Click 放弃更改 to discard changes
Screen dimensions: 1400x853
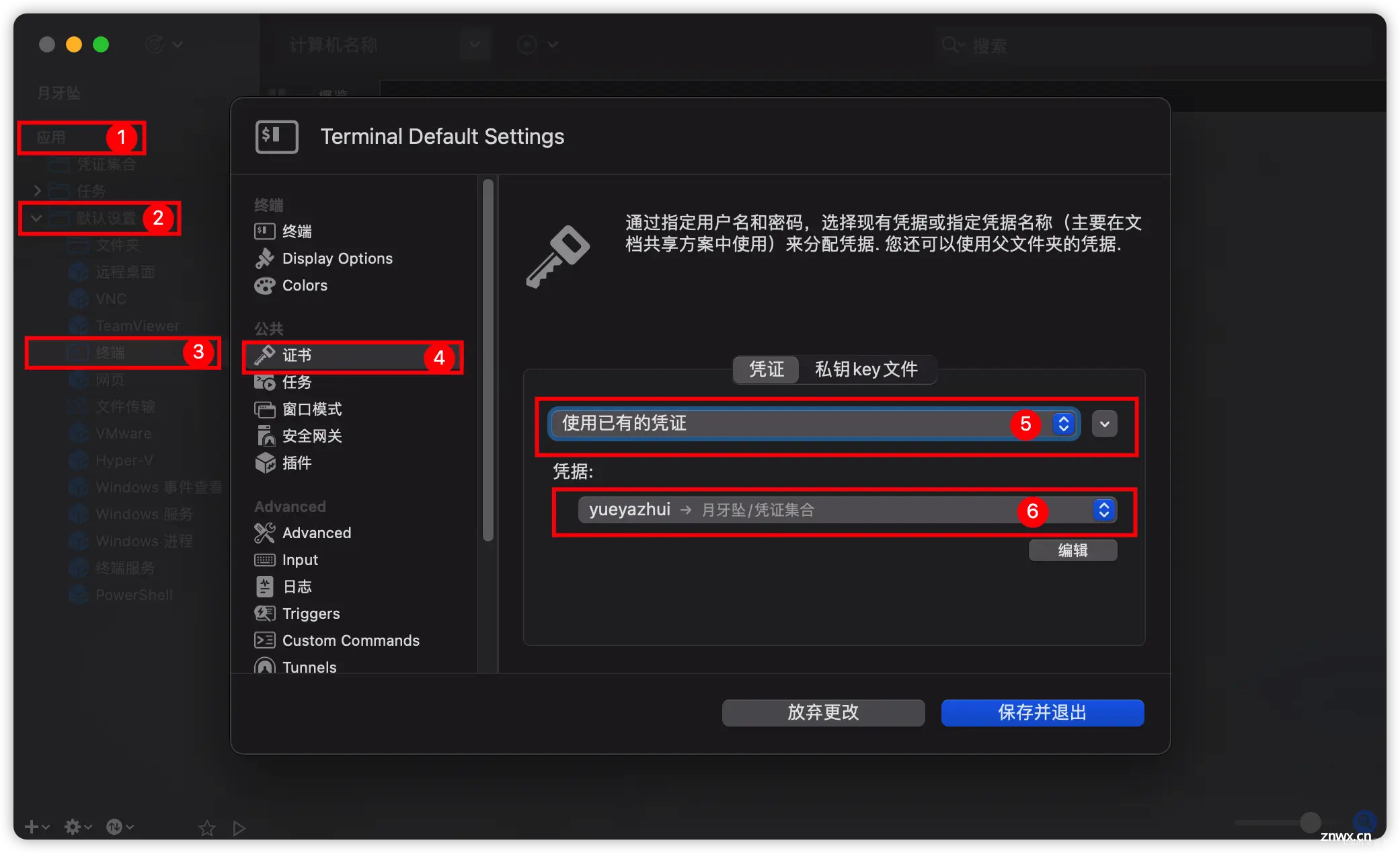[823, 712]
